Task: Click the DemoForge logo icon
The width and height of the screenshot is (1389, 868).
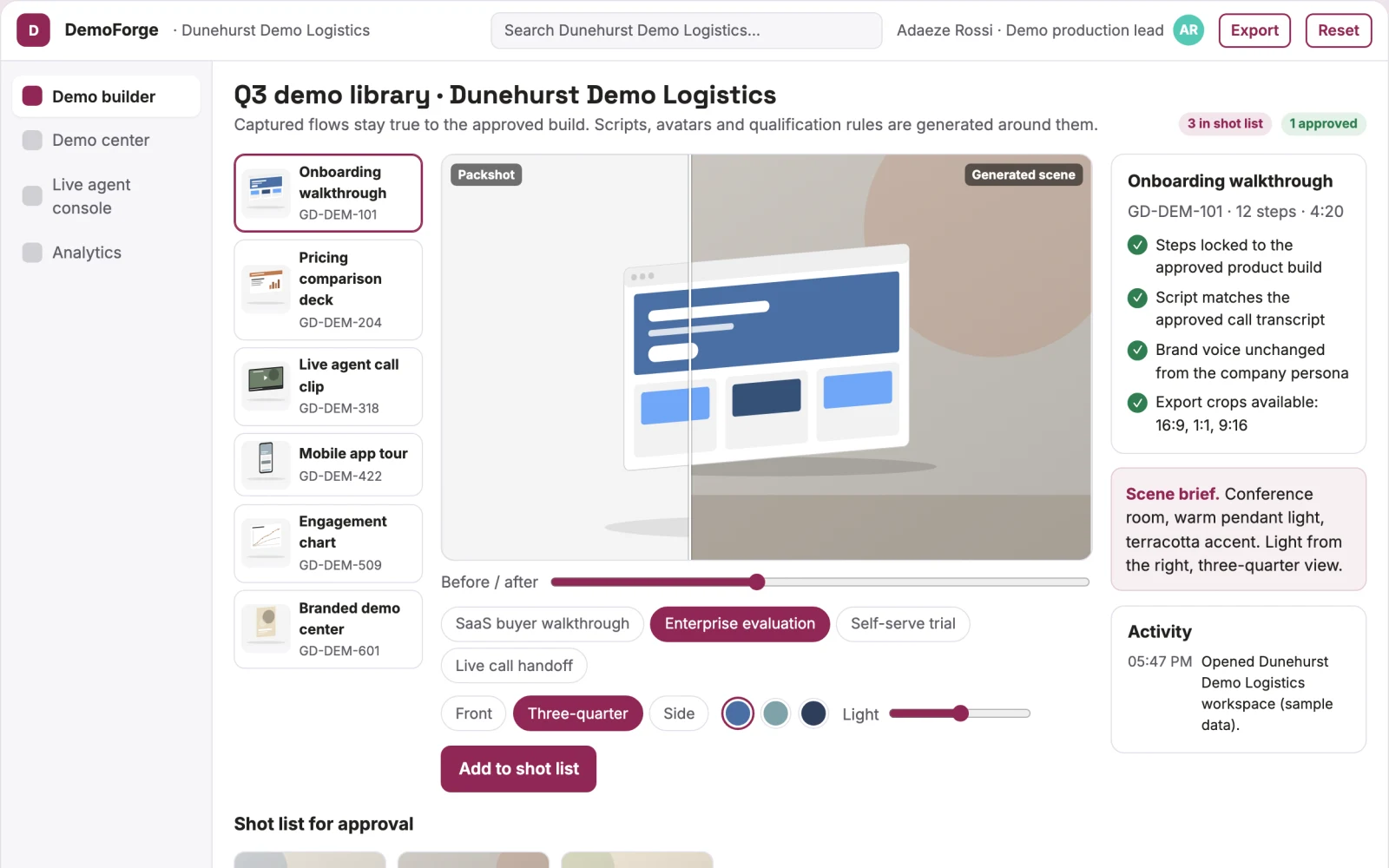Action: point(33,30)
